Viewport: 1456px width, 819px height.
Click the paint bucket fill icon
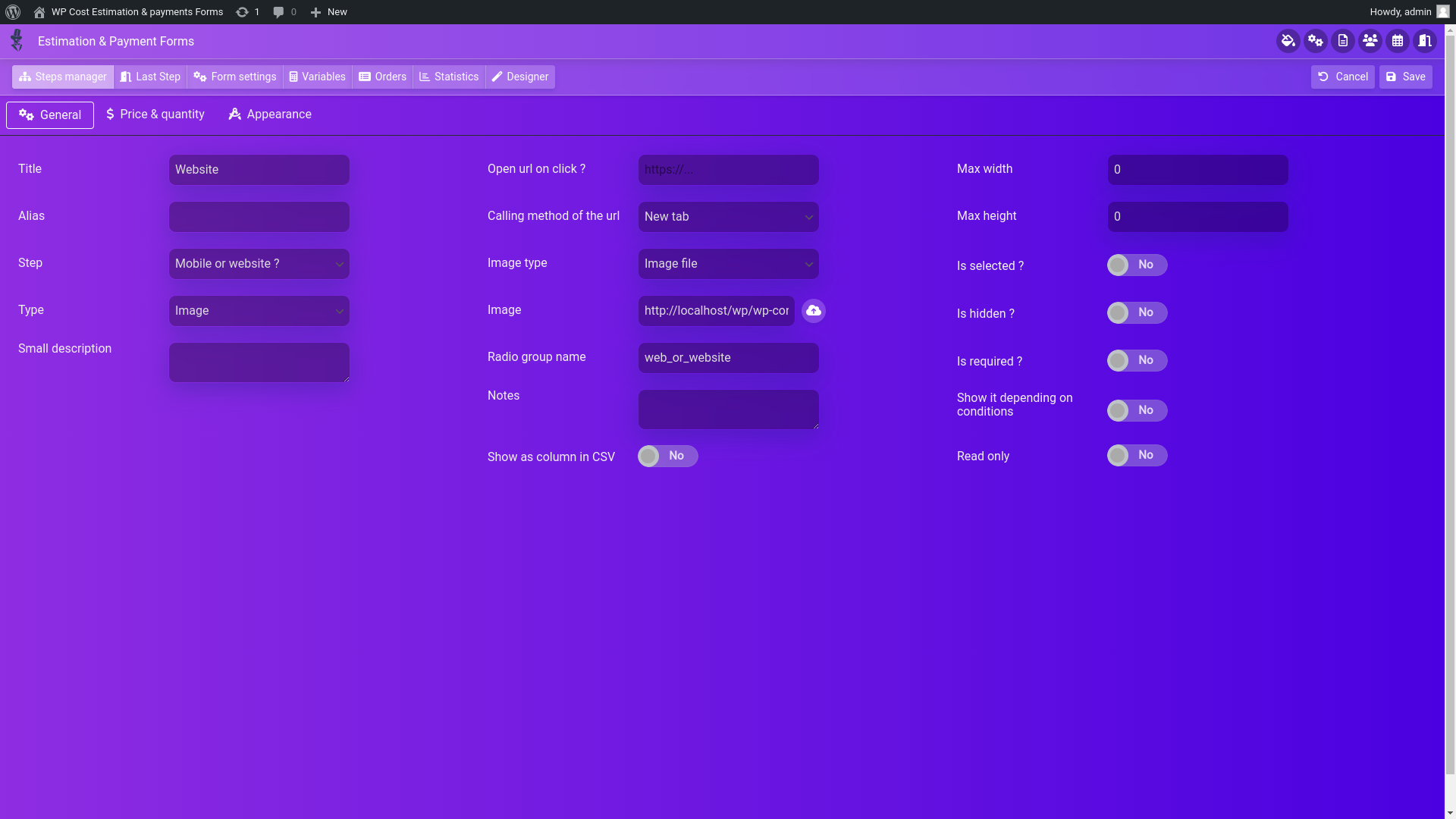pyautogui.click(x=1288, y=41)
